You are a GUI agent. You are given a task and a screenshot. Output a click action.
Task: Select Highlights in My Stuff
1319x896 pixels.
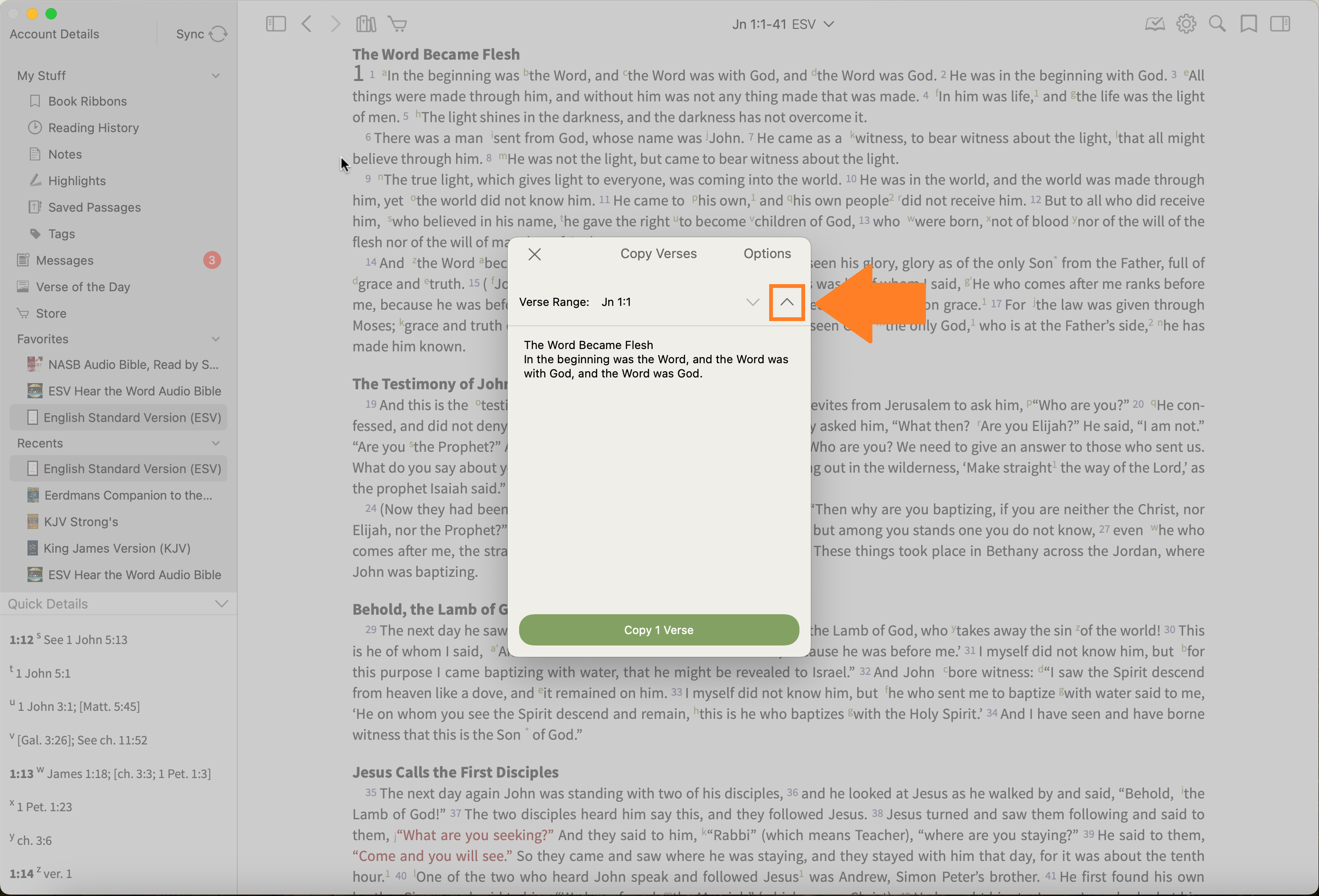click(x=77, y=180)
